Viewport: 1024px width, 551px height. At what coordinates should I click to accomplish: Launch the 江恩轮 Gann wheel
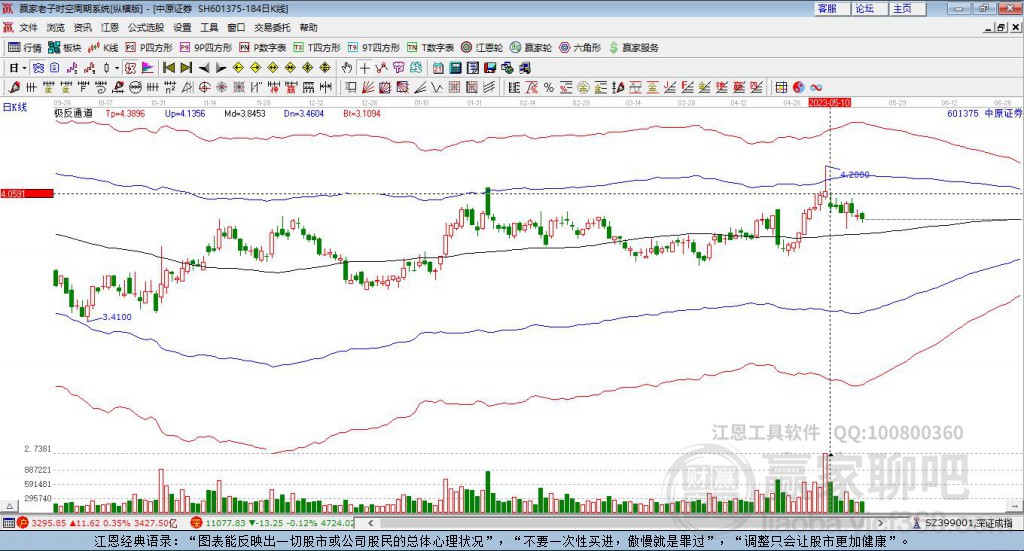[482, 48]
